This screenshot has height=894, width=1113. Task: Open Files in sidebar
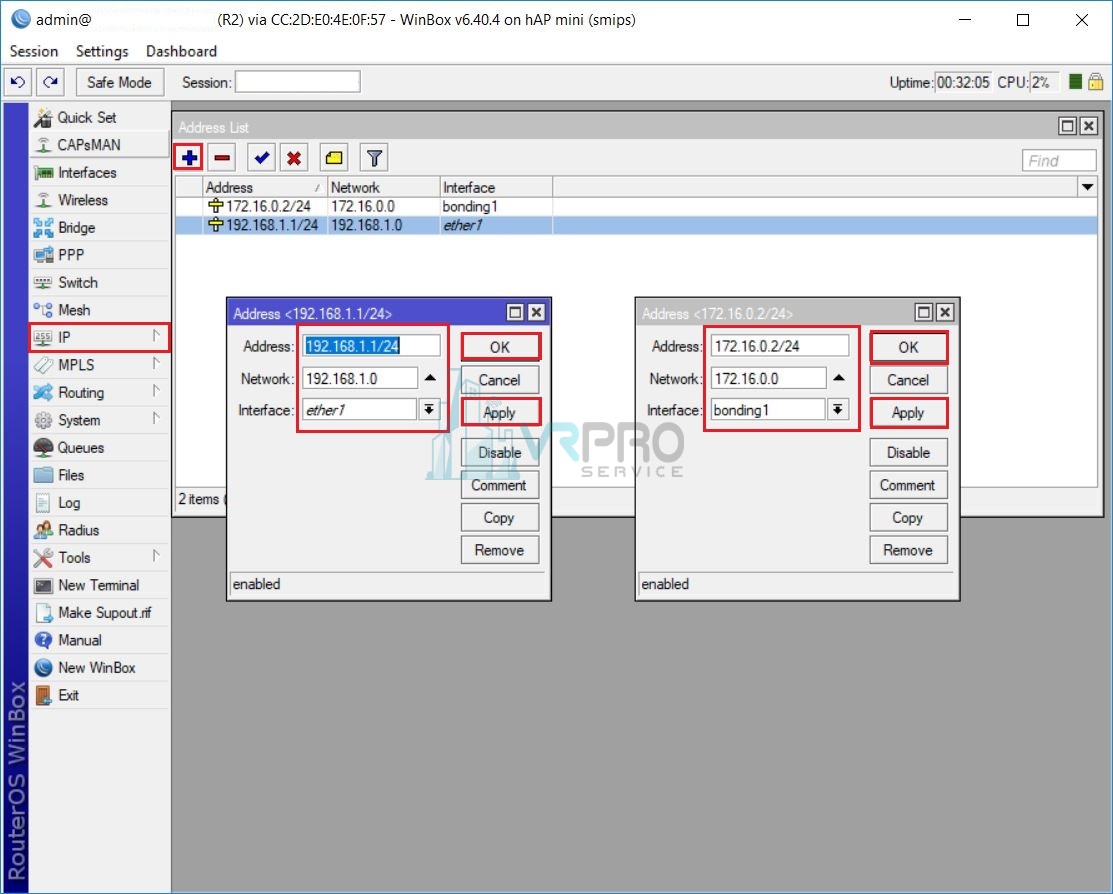[99, 475]
